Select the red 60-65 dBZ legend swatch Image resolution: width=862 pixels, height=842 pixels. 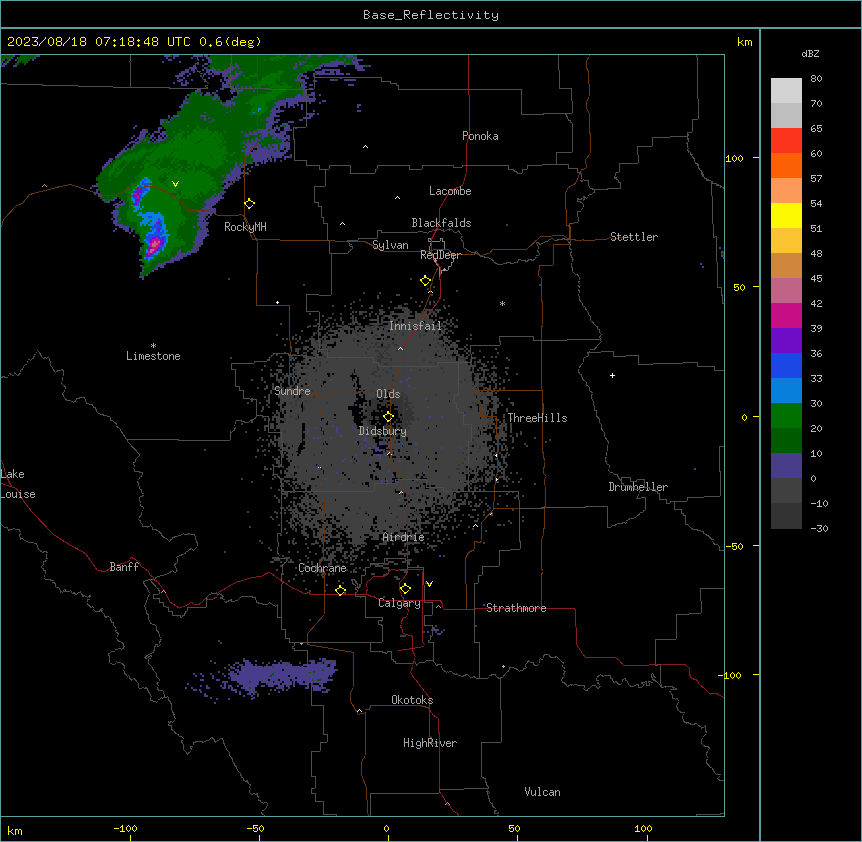pos(786,140)
